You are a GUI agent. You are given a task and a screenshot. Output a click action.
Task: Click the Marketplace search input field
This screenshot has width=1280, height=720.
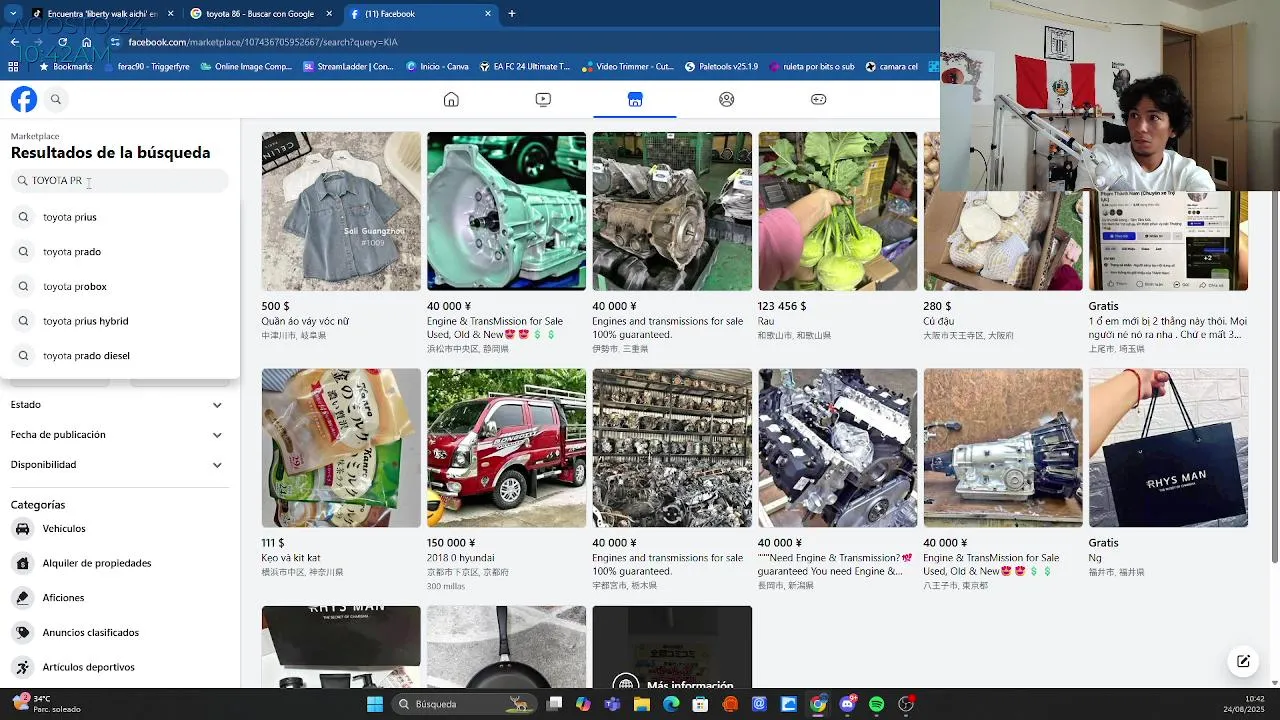120,181
